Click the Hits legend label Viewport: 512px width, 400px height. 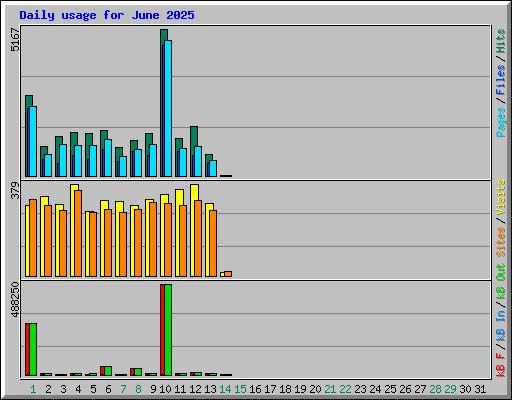[x=500, y=41]
